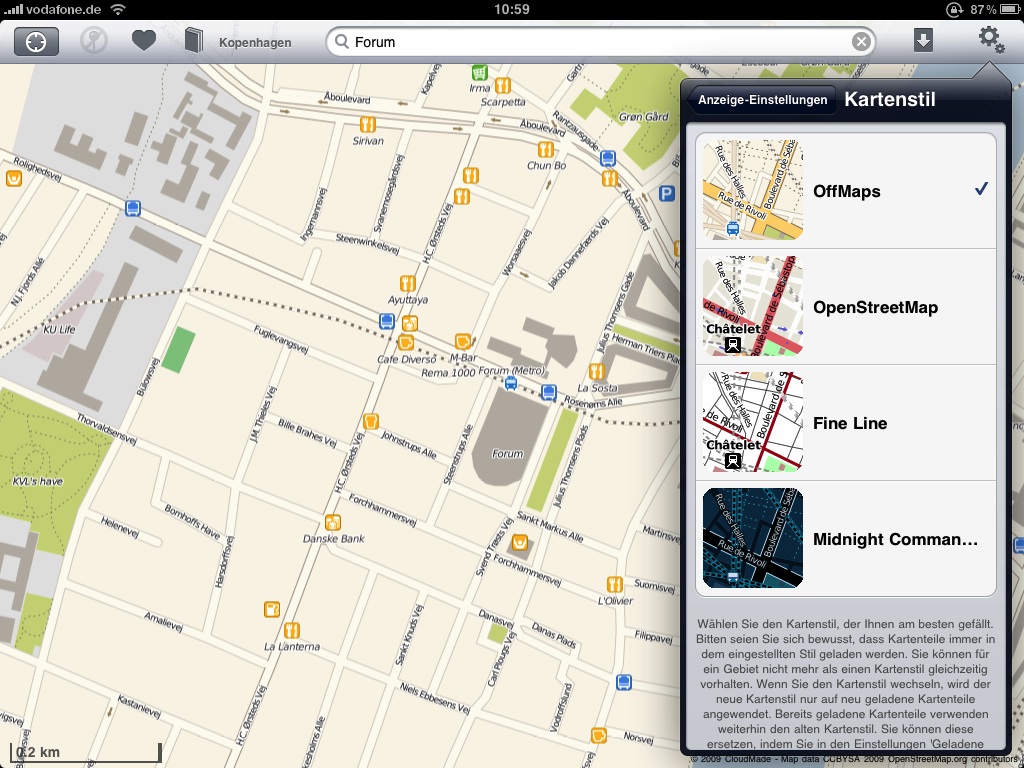This screenshot has height=768, width=1024.
Task: Select the Sirivan restaurant marker
Action: coord(368,124)
